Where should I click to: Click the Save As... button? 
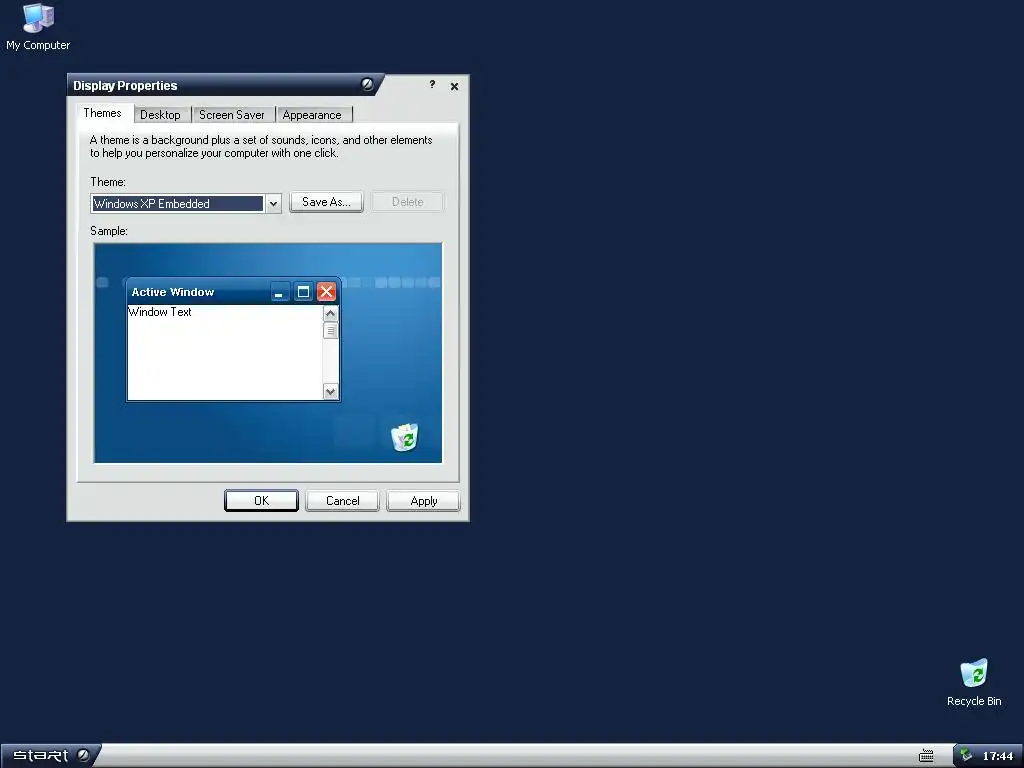327,202
